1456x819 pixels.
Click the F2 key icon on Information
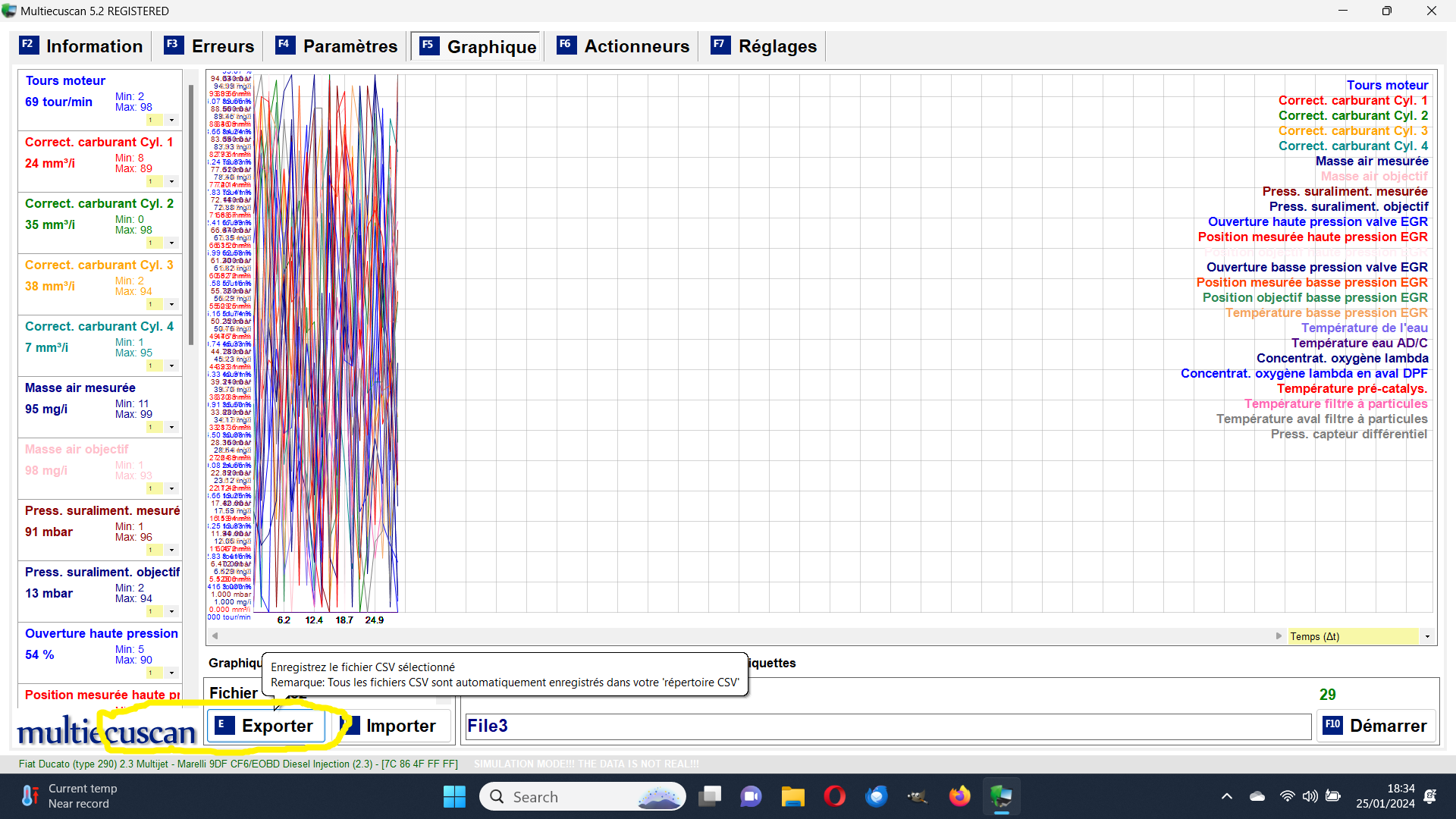28,45
